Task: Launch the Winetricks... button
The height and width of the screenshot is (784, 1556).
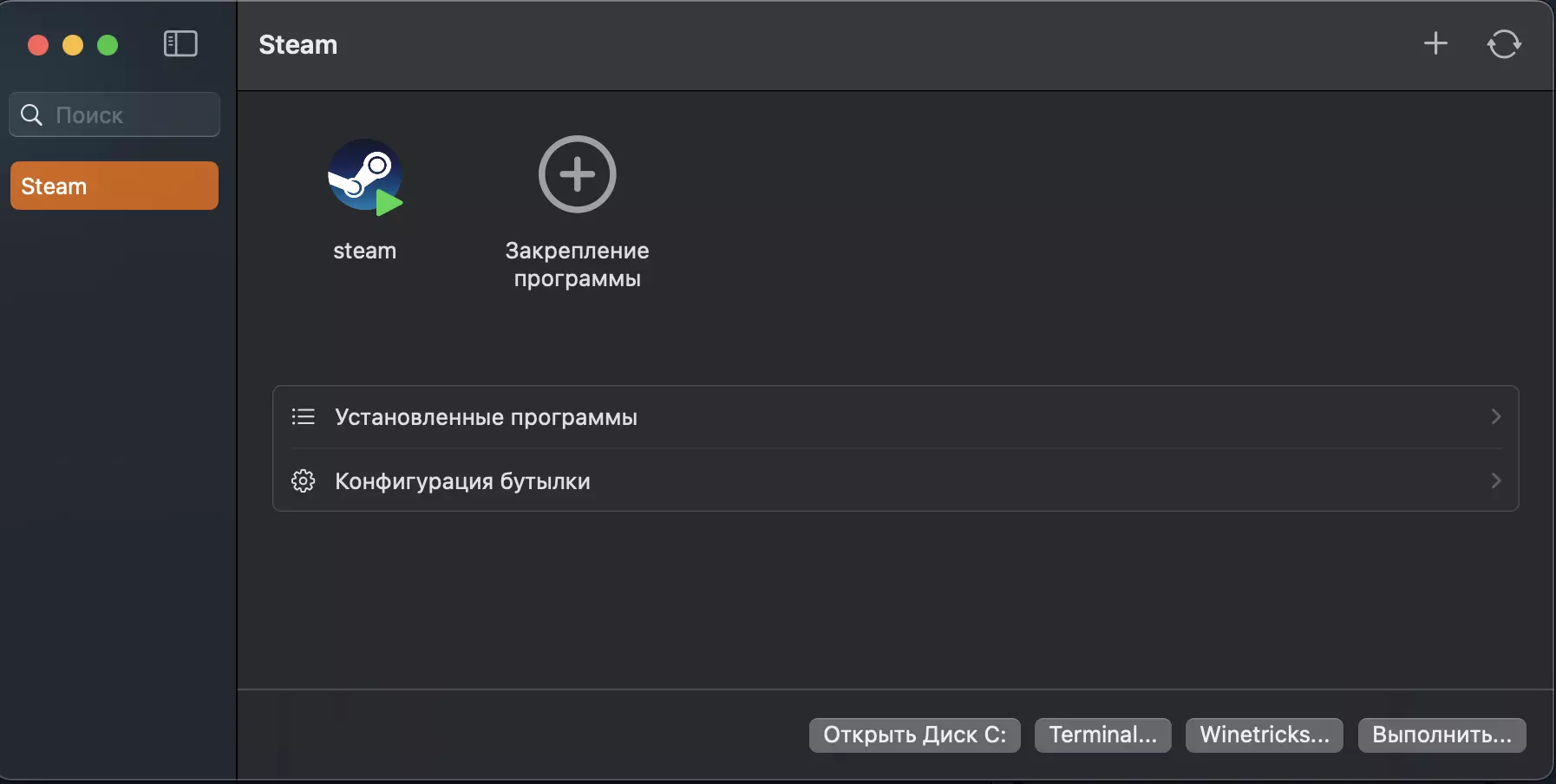Action: [x=1264, y=735]
